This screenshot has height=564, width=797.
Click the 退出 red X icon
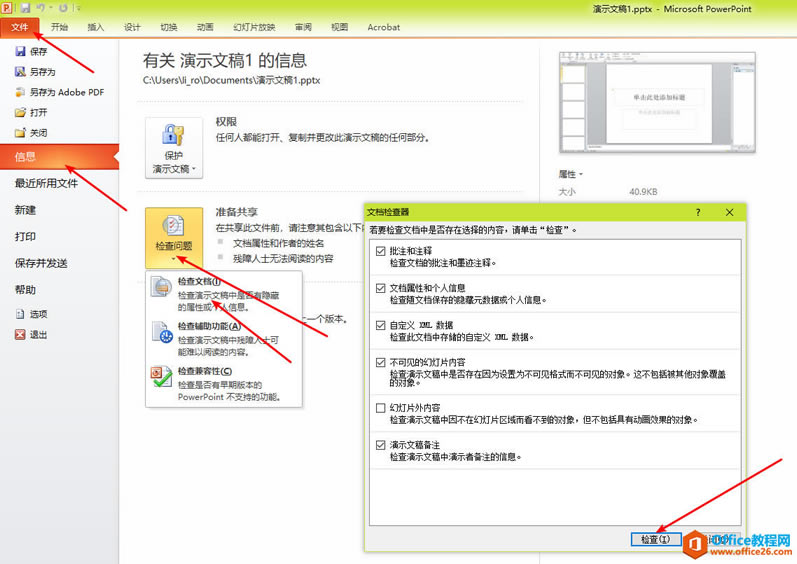tap(20, 334)
